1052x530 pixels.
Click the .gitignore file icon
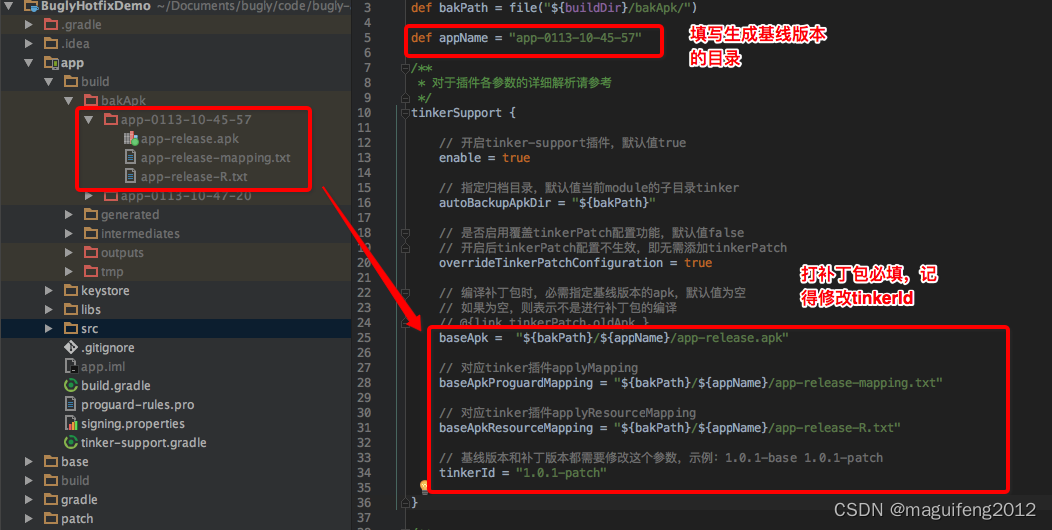tap(70, 348)
